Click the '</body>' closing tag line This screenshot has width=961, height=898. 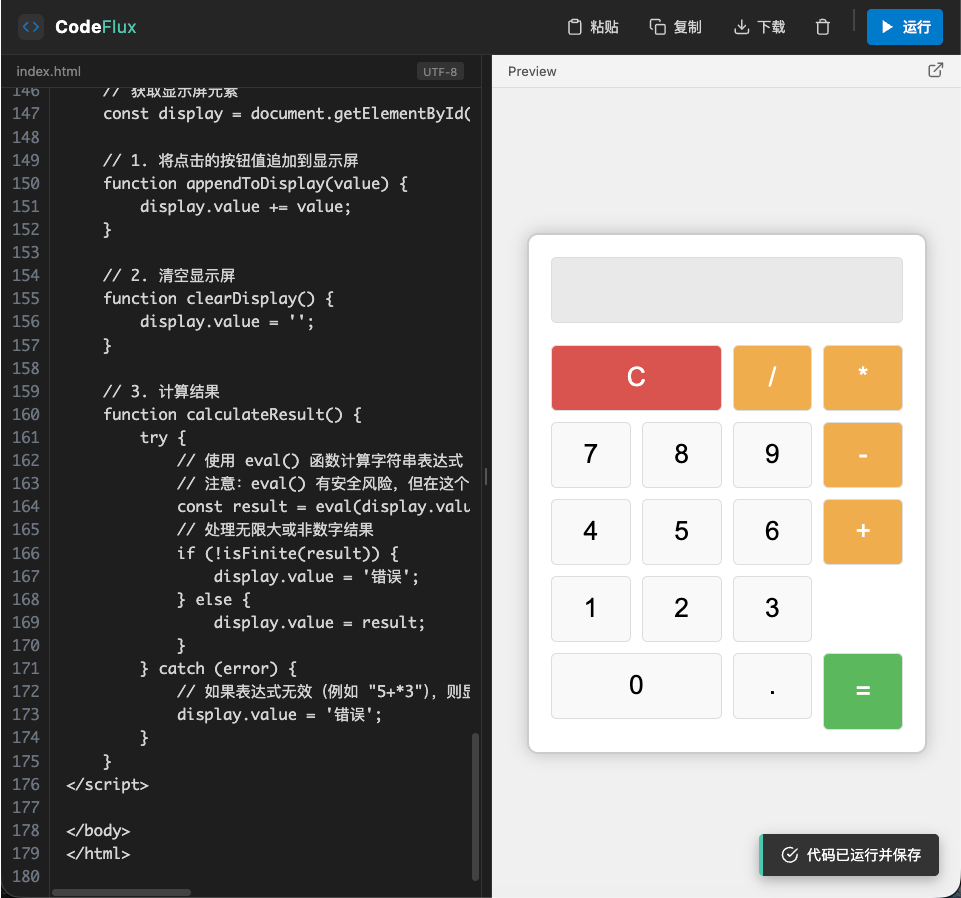[x=98, y=831]
